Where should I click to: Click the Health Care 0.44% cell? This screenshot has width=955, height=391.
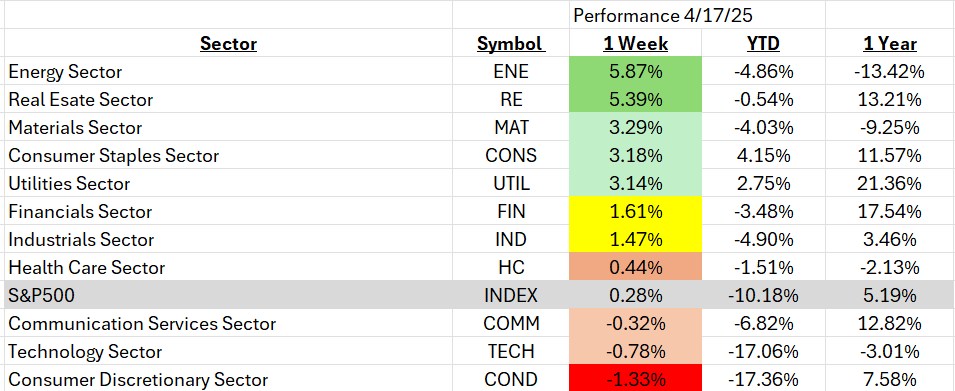pyautogui.click(x=635, y=267)
